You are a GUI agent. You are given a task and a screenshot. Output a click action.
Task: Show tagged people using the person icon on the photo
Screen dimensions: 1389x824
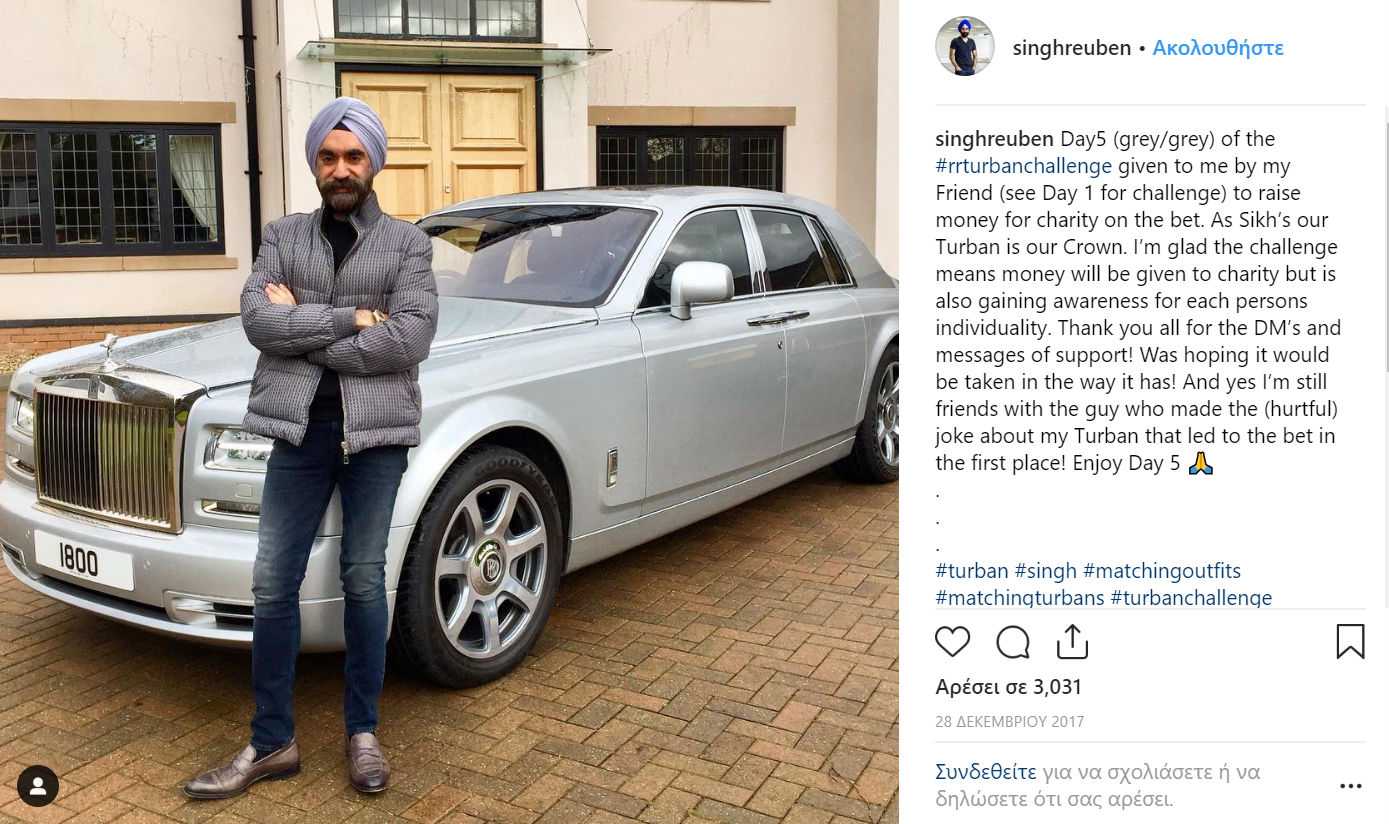tap(38, 786)
